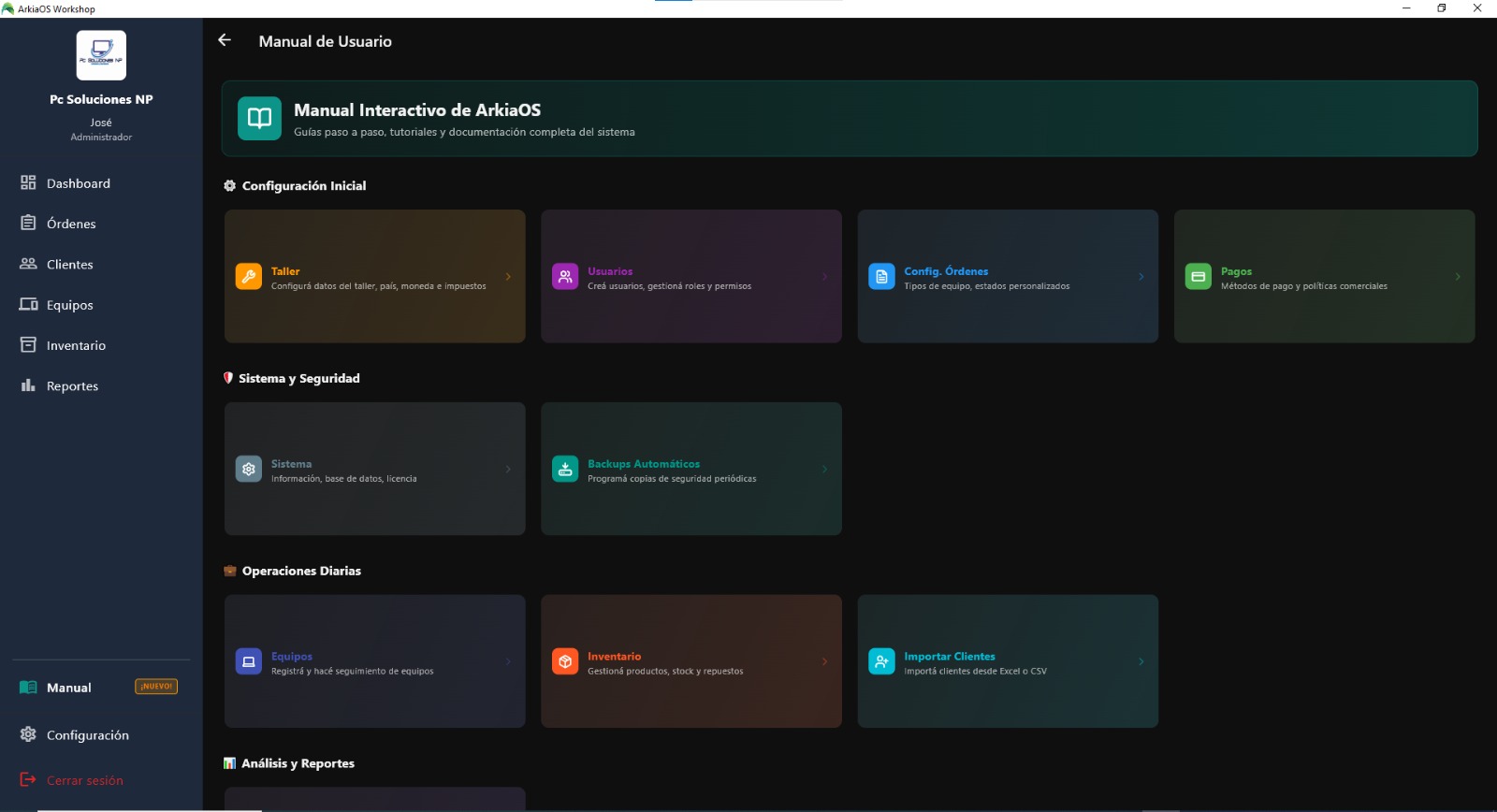Go back using the arrow icon
This screenshot has height=812, width=1497.
(225, 40)
